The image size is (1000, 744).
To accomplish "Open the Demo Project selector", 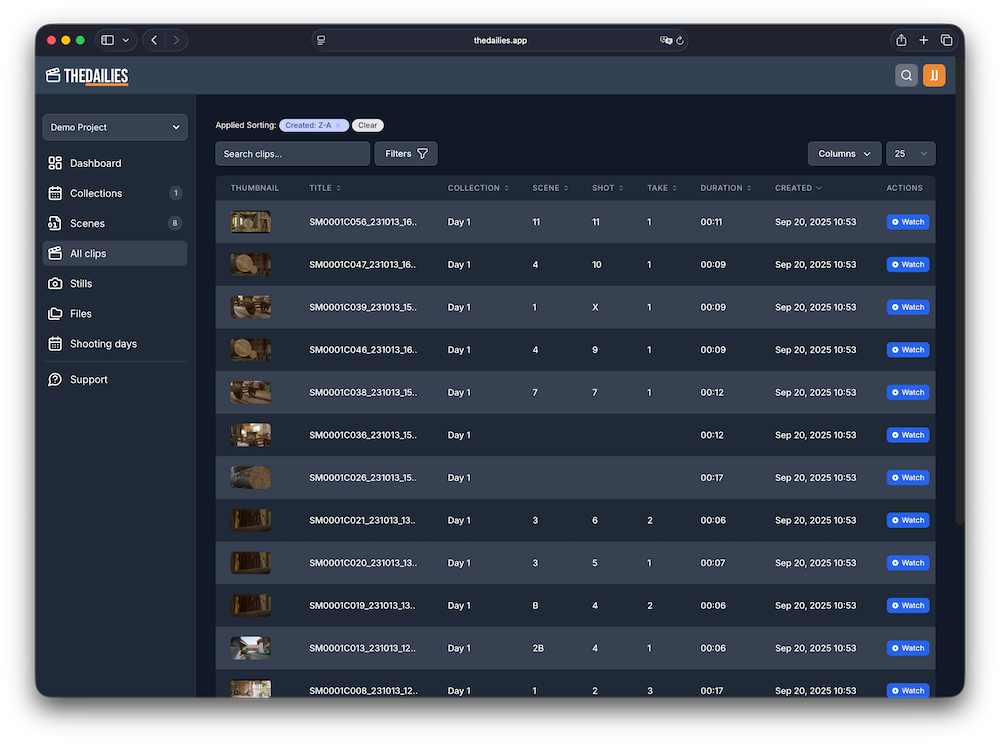I will (x=114, y=127).
